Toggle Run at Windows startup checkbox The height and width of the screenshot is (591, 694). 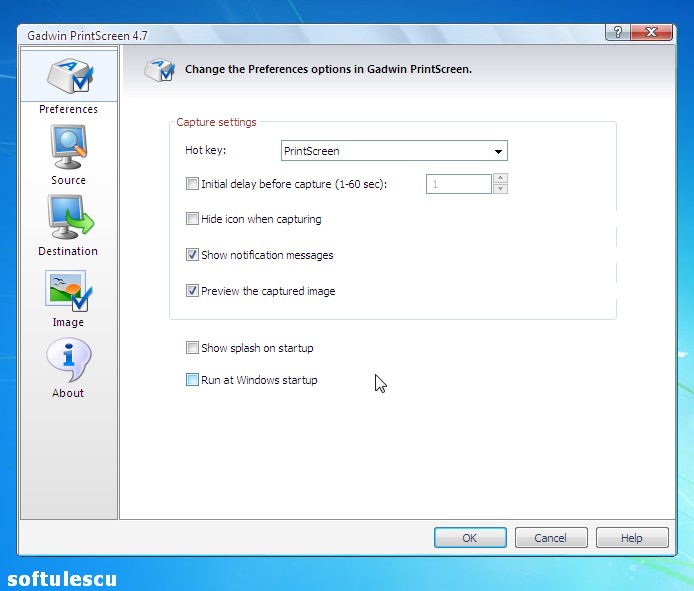coord(192,380)
